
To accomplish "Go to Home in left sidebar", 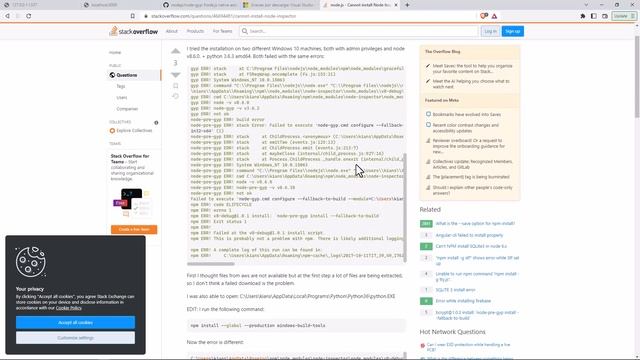I will click(115, 53).
